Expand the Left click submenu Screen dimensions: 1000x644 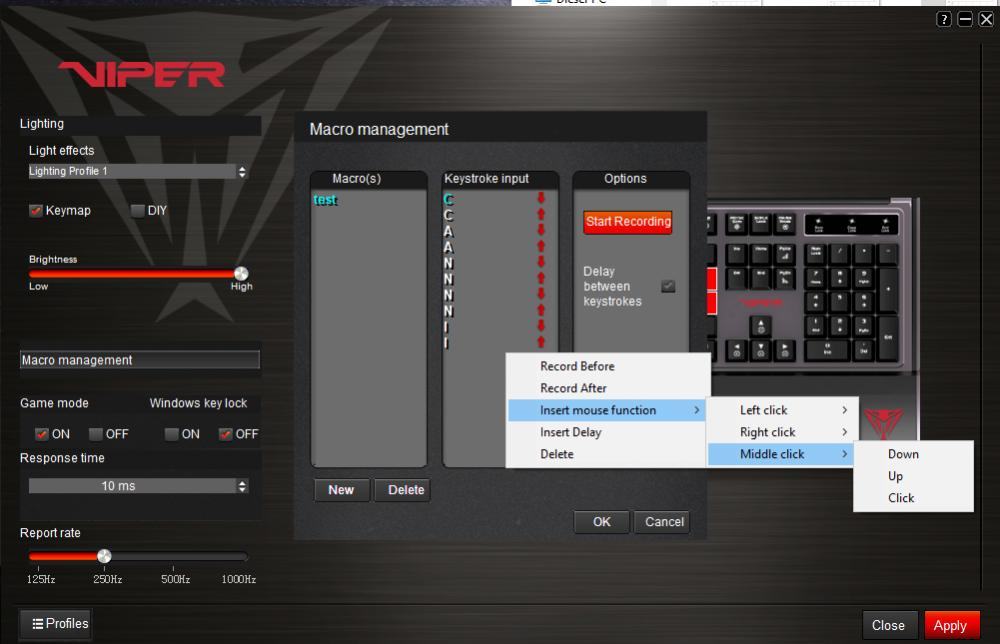click(783, 410)
